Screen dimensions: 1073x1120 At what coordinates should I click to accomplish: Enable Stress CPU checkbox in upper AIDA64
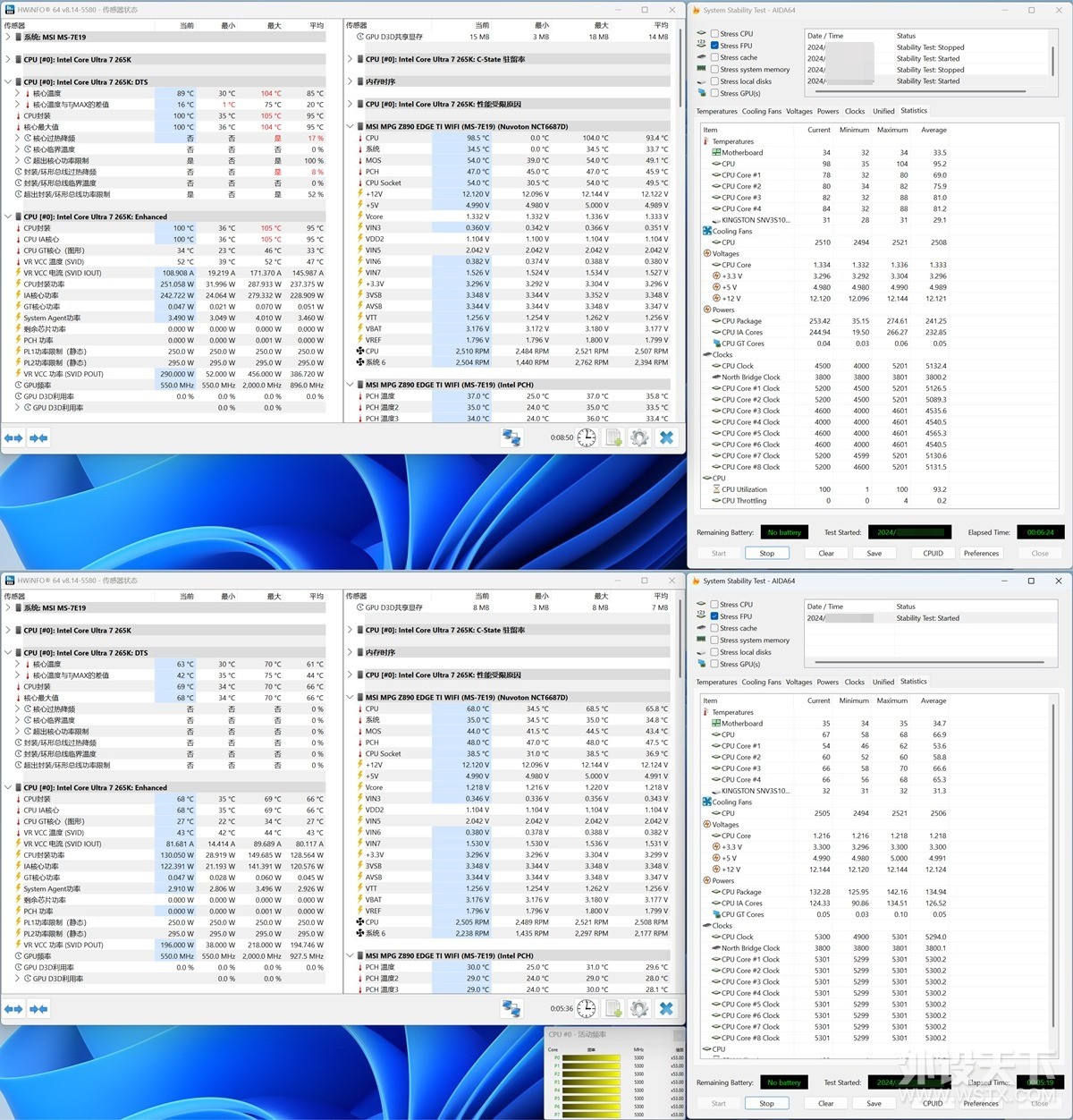(714, 34)
